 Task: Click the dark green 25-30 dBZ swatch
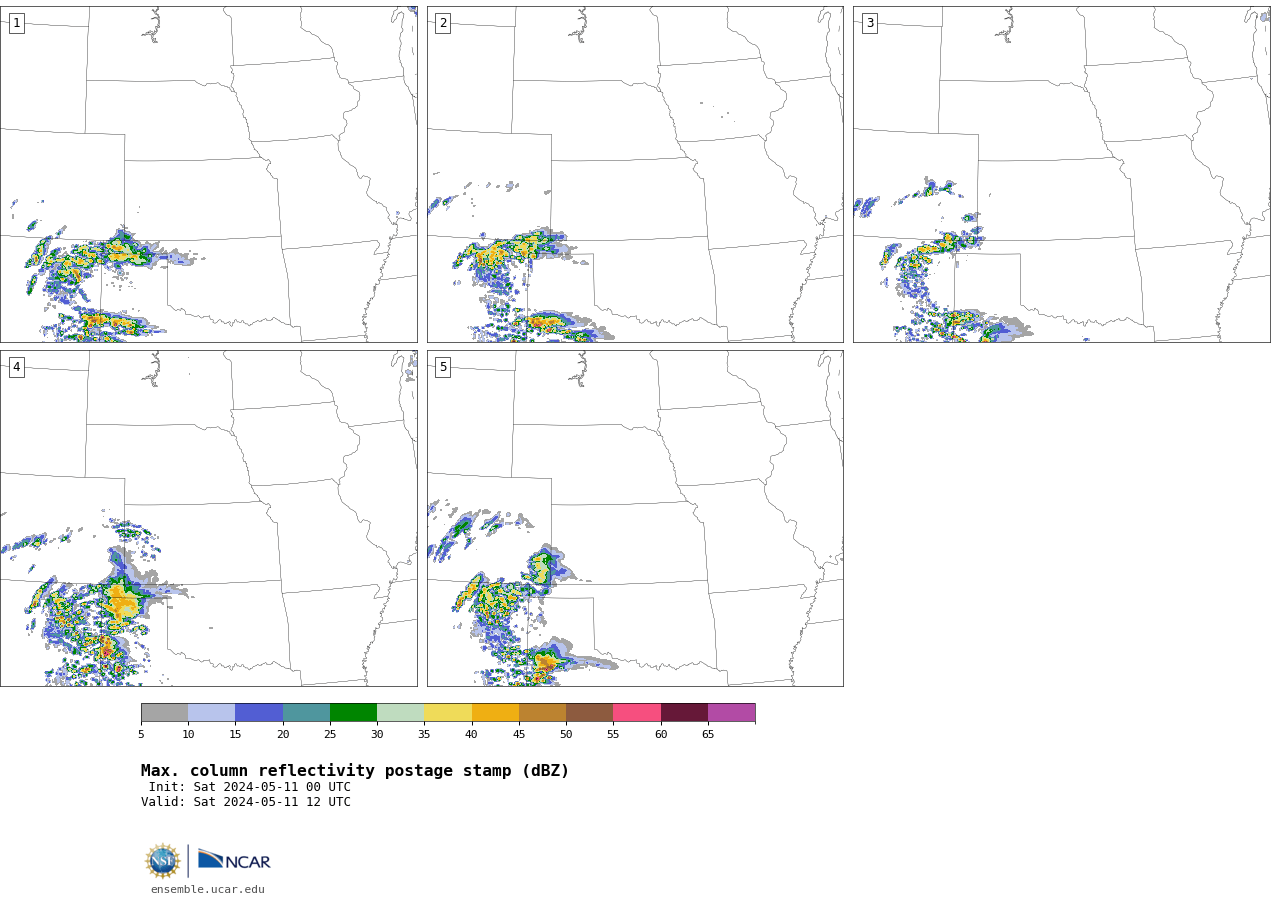pos(353,712)
